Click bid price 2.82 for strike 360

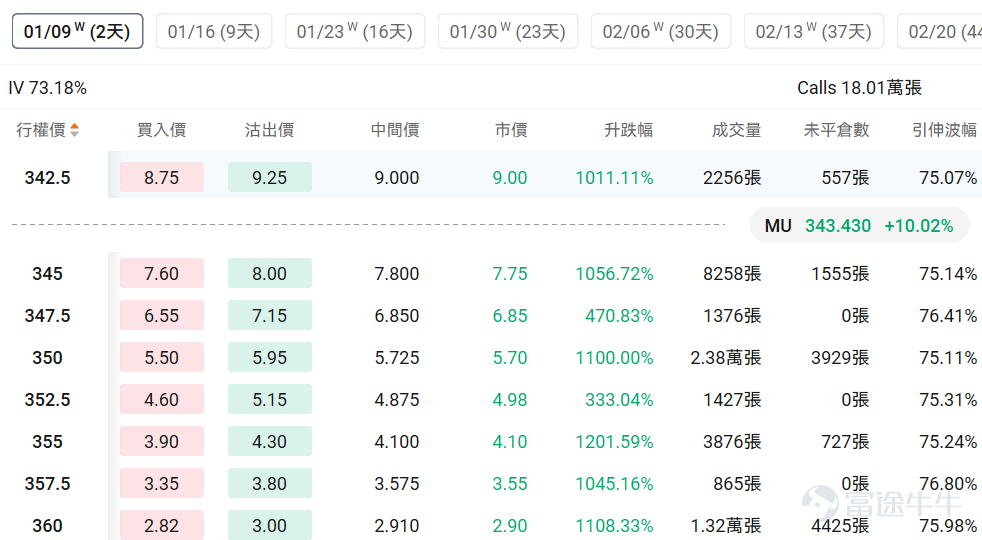point(162,525)
